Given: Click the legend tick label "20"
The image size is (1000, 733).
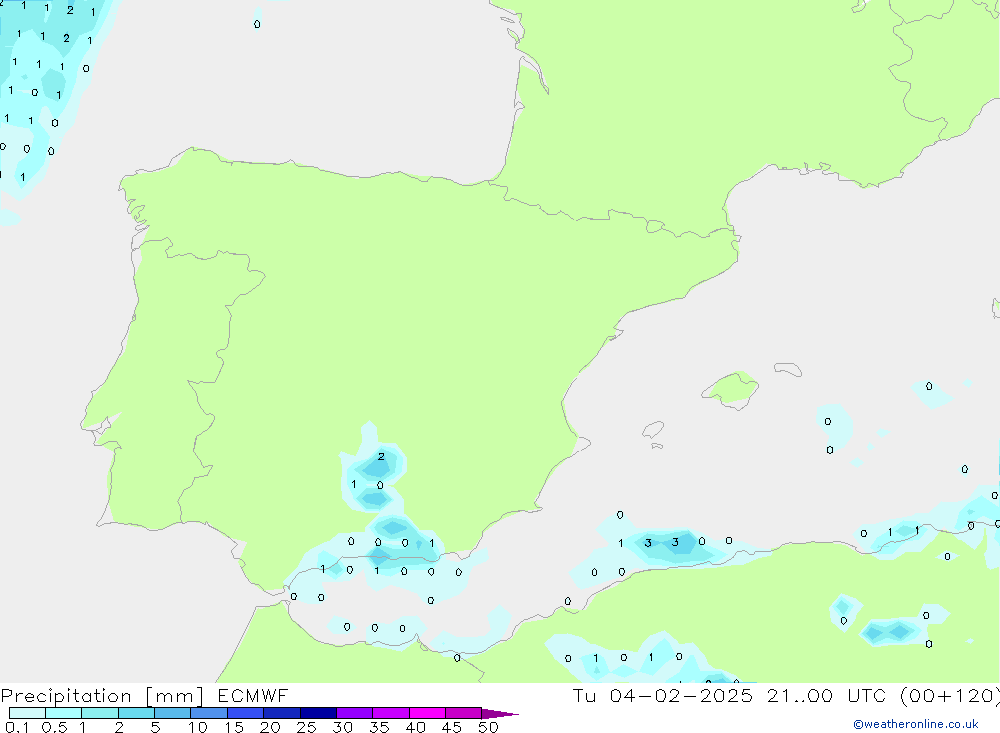Looking at the screenshot, I should click(x=270, y=727).
